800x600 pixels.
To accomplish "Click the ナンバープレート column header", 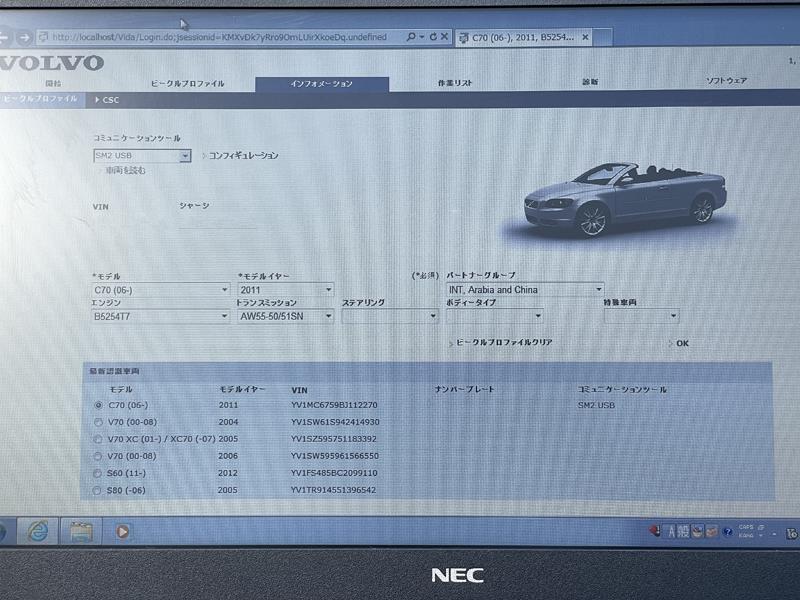I will coord(465,389).
